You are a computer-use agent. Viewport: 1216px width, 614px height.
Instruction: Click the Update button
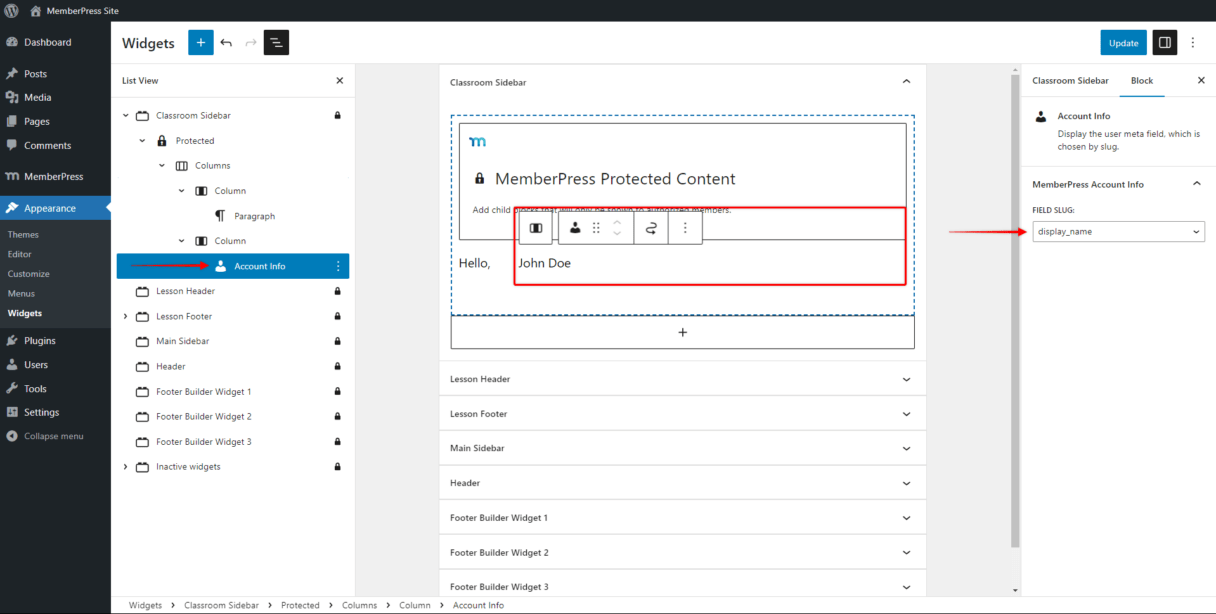click(1123, 43)
